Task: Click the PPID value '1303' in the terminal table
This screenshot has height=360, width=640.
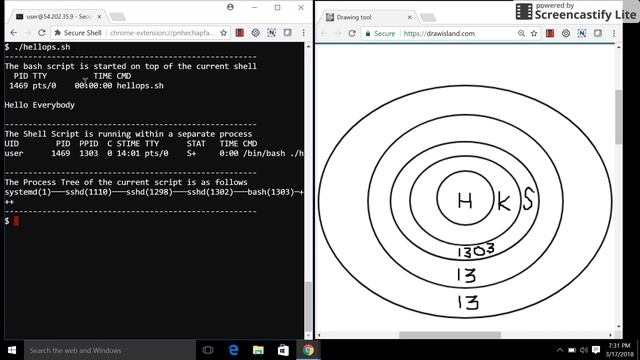Action: (89, 153)
